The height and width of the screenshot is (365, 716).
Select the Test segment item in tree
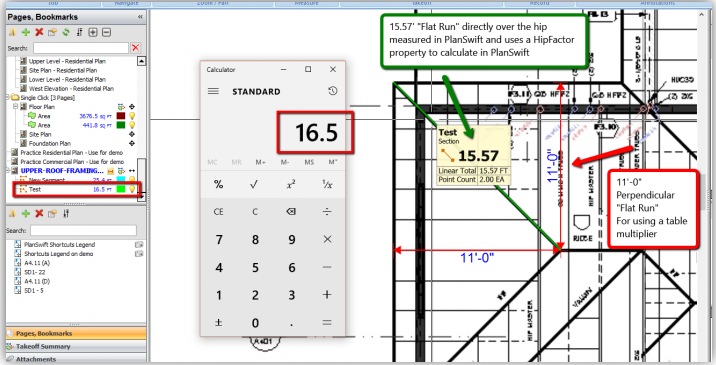(35, 189)
